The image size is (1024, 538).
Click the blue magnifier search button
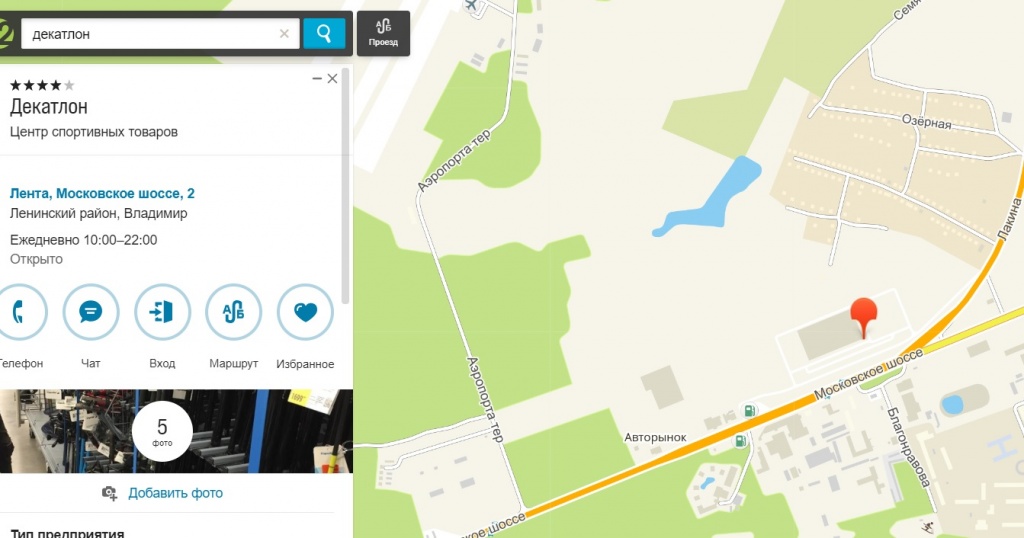point(323,33)
